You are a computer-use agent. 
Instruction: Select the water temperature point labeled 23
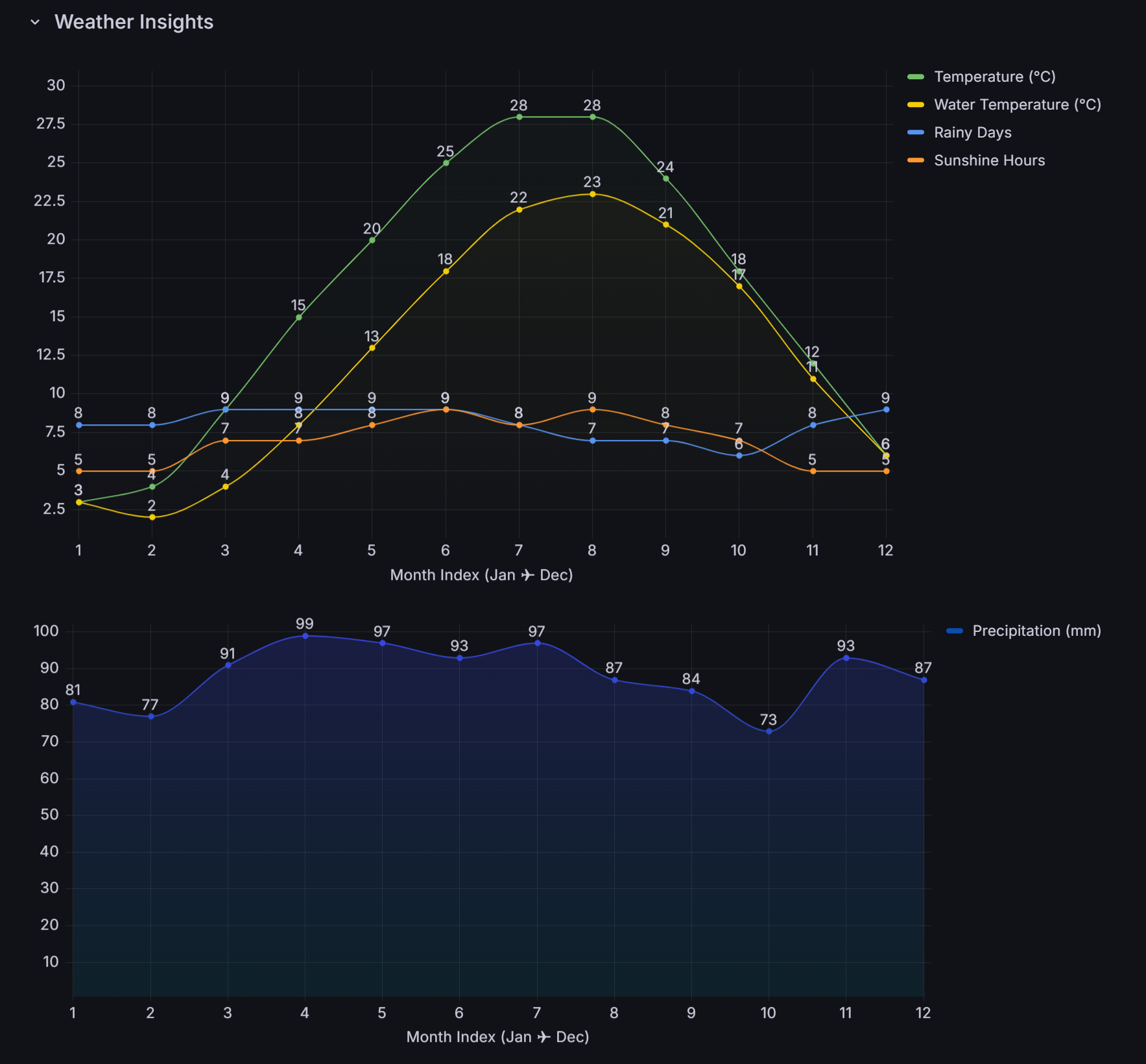click(592, 194)
